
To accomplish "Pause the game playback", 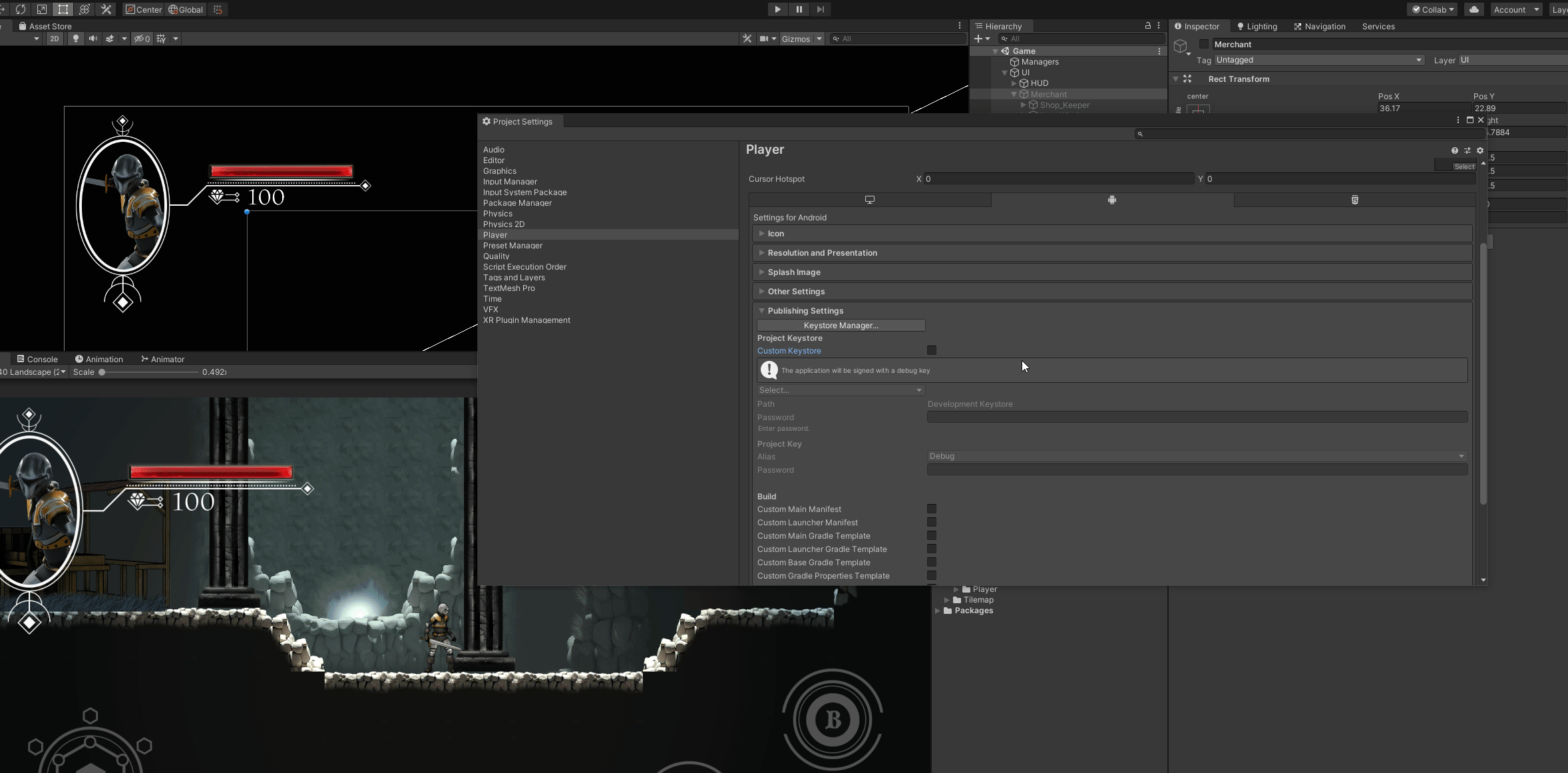I will pyautogui.click(x=799, y=9).
